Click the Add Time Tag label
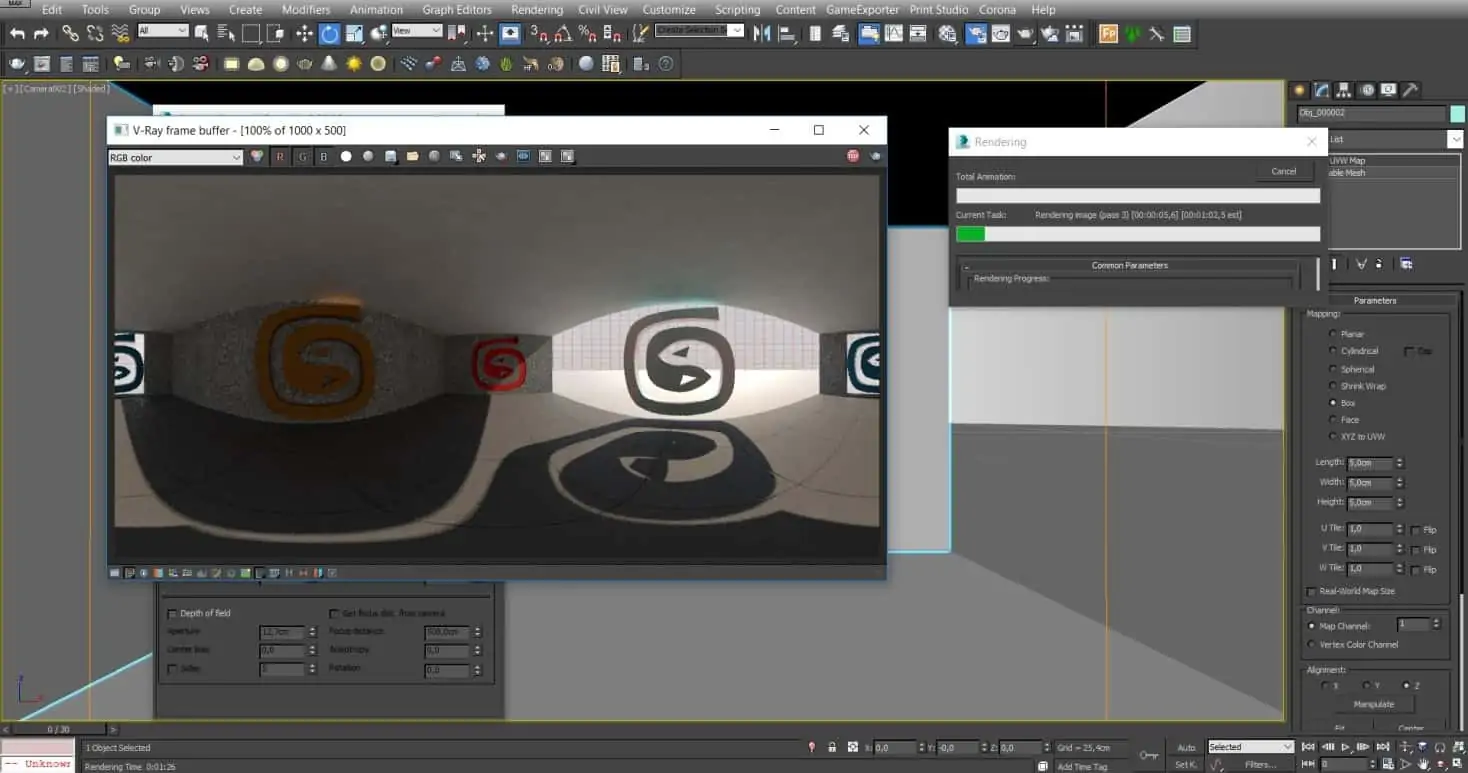This screenshot has height=773, width=1468. tap(1082, 766)
